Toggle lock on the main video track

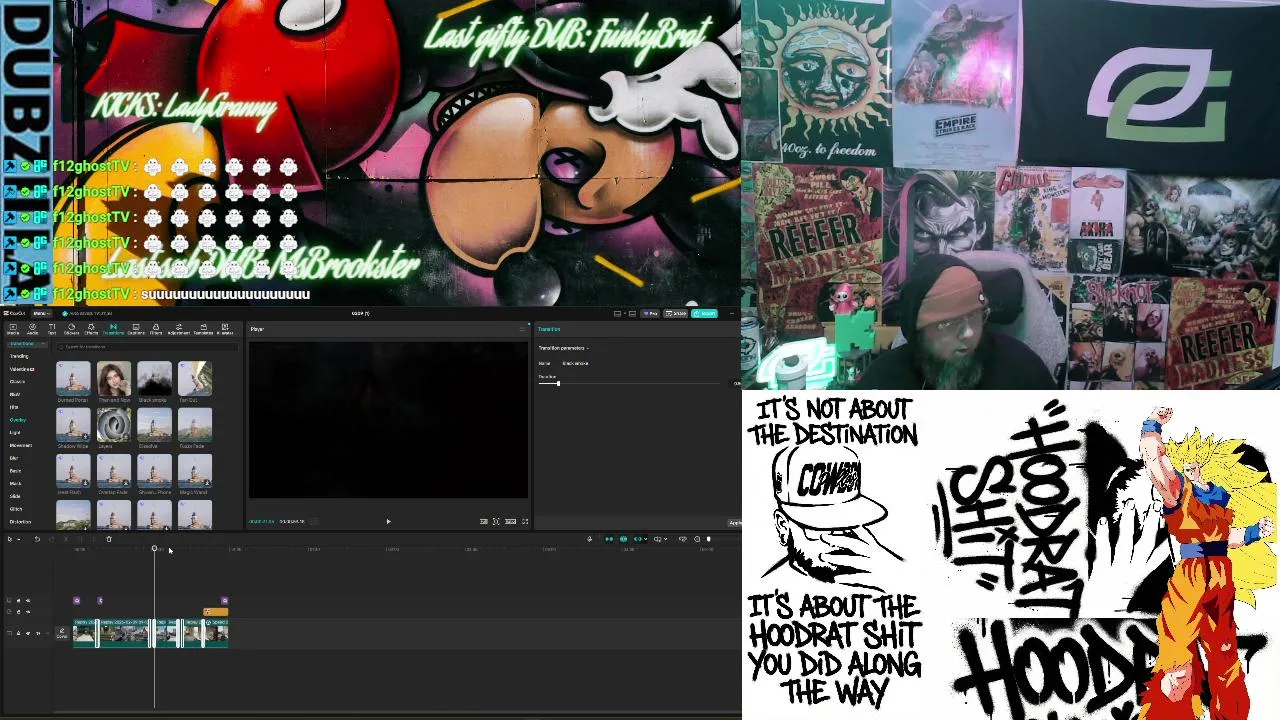click(x=18, y=633)
